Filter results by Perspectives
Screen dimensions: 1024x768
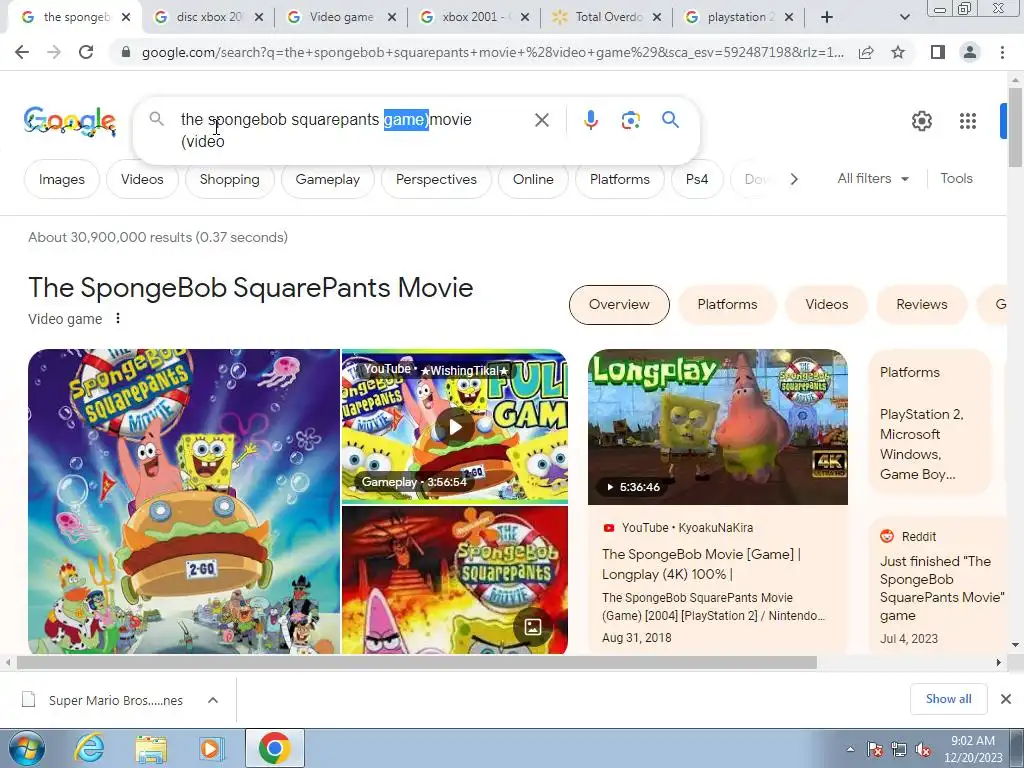tap(436, 179)
